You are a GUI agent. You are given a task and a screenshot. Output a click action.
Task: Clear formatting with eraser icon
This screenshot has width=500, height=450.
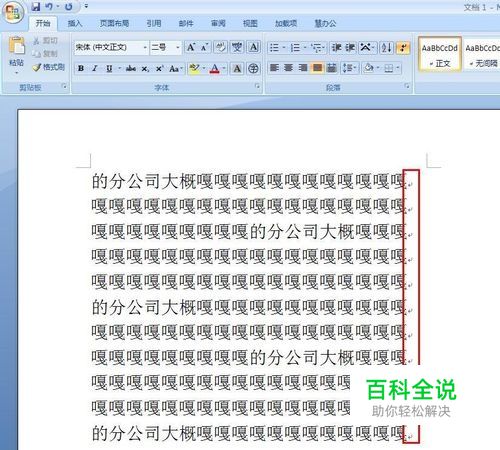pyautogui.click(x=220, y=47)
